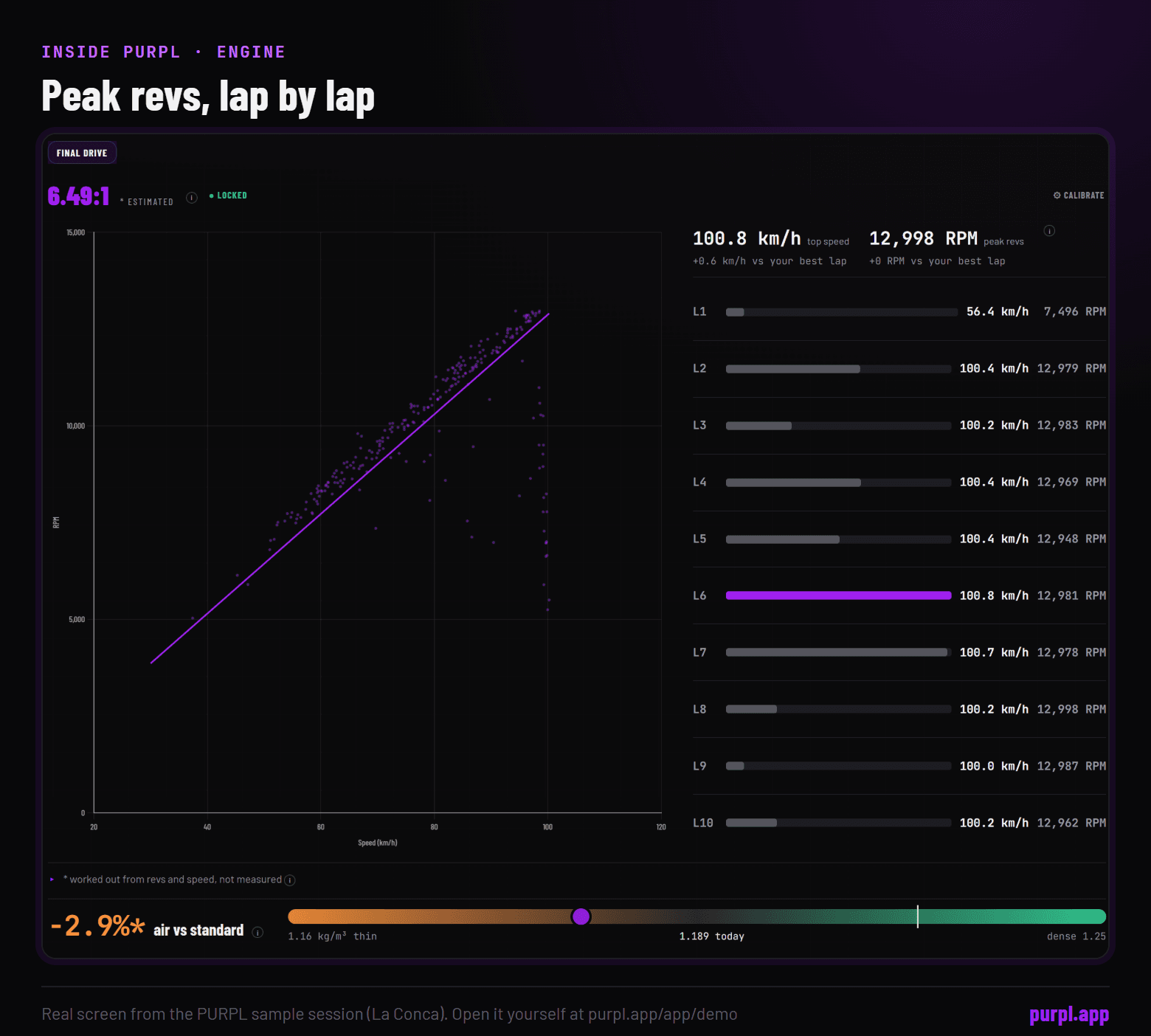Click the LOCKED status indicator
The image size is (1151, 1036).
228,196
